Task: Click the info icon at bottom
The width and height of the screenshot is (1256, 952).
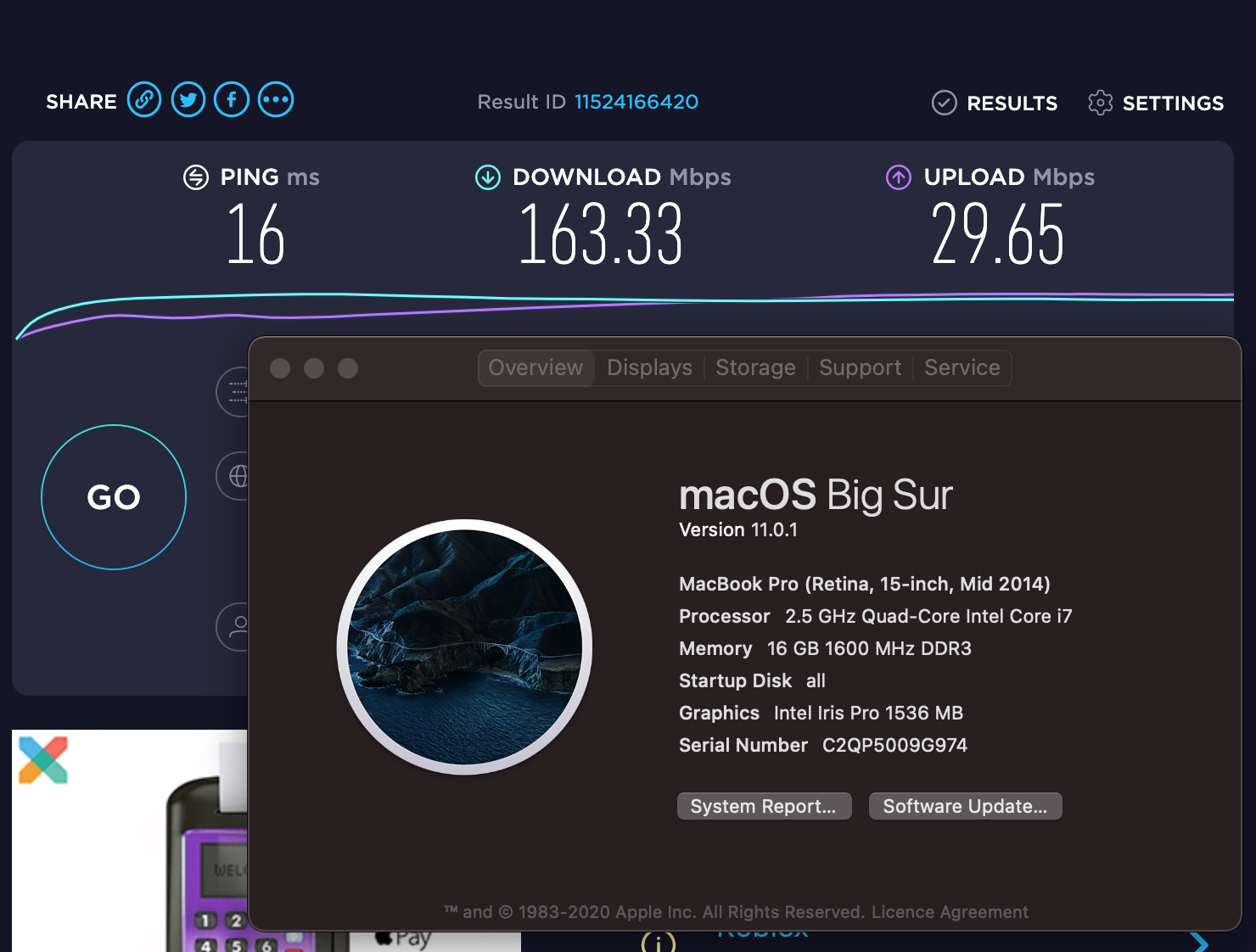Action: tap(659, 943)
